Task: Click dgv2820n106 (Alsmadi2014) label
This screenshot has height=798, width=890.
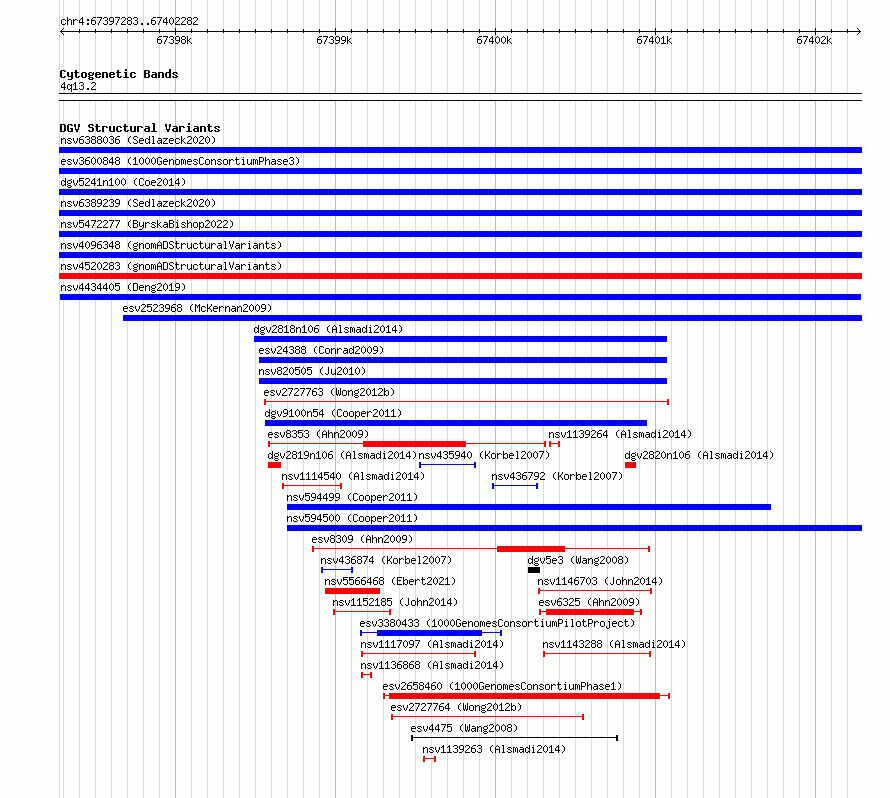Action: point(699,455)
